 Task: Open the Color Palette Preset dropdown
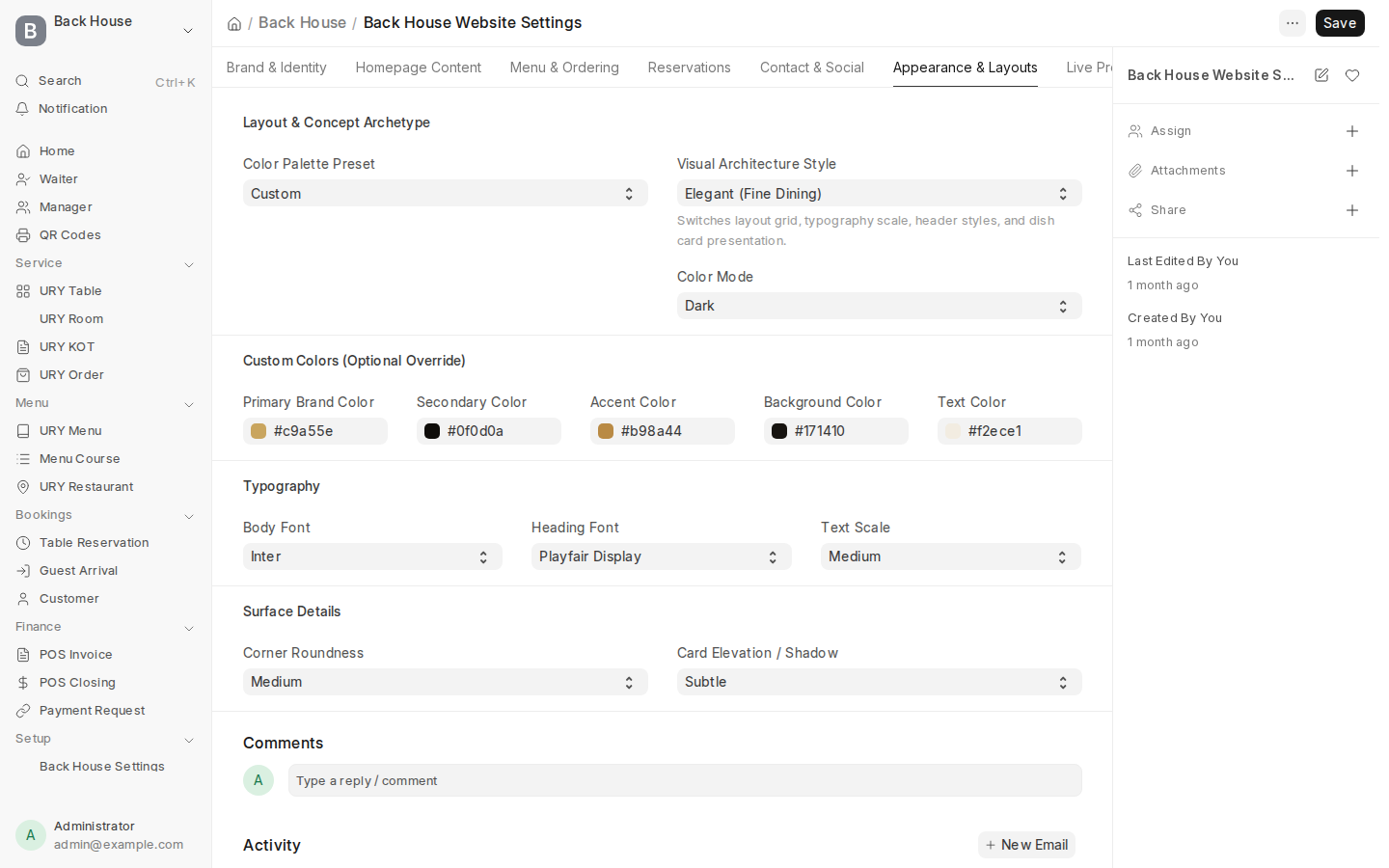coord(445,194)
